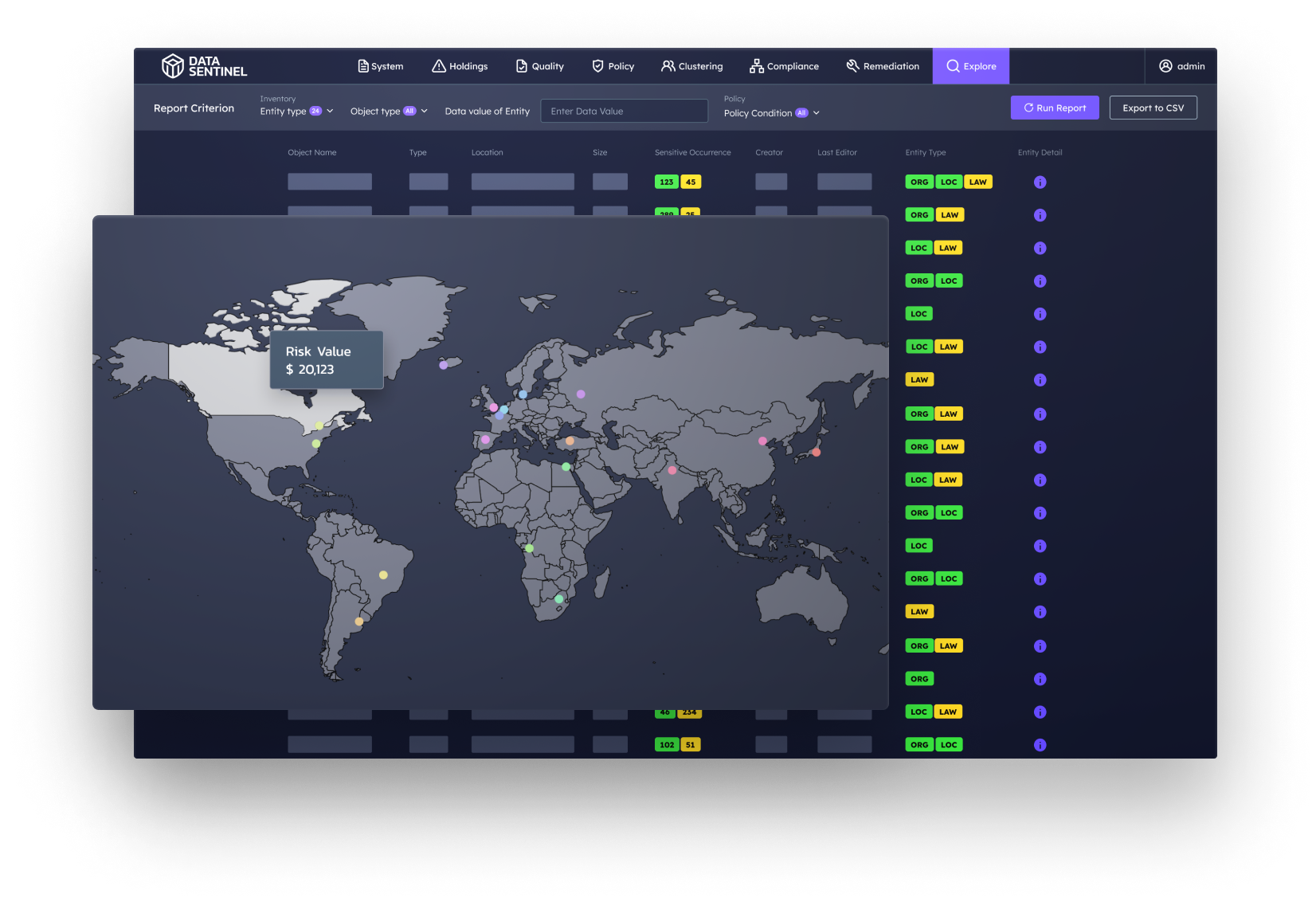The width and height of the screenshot is (1316, 902).
Task: Click the Export to CSV button
Action: coord(1153,108)
